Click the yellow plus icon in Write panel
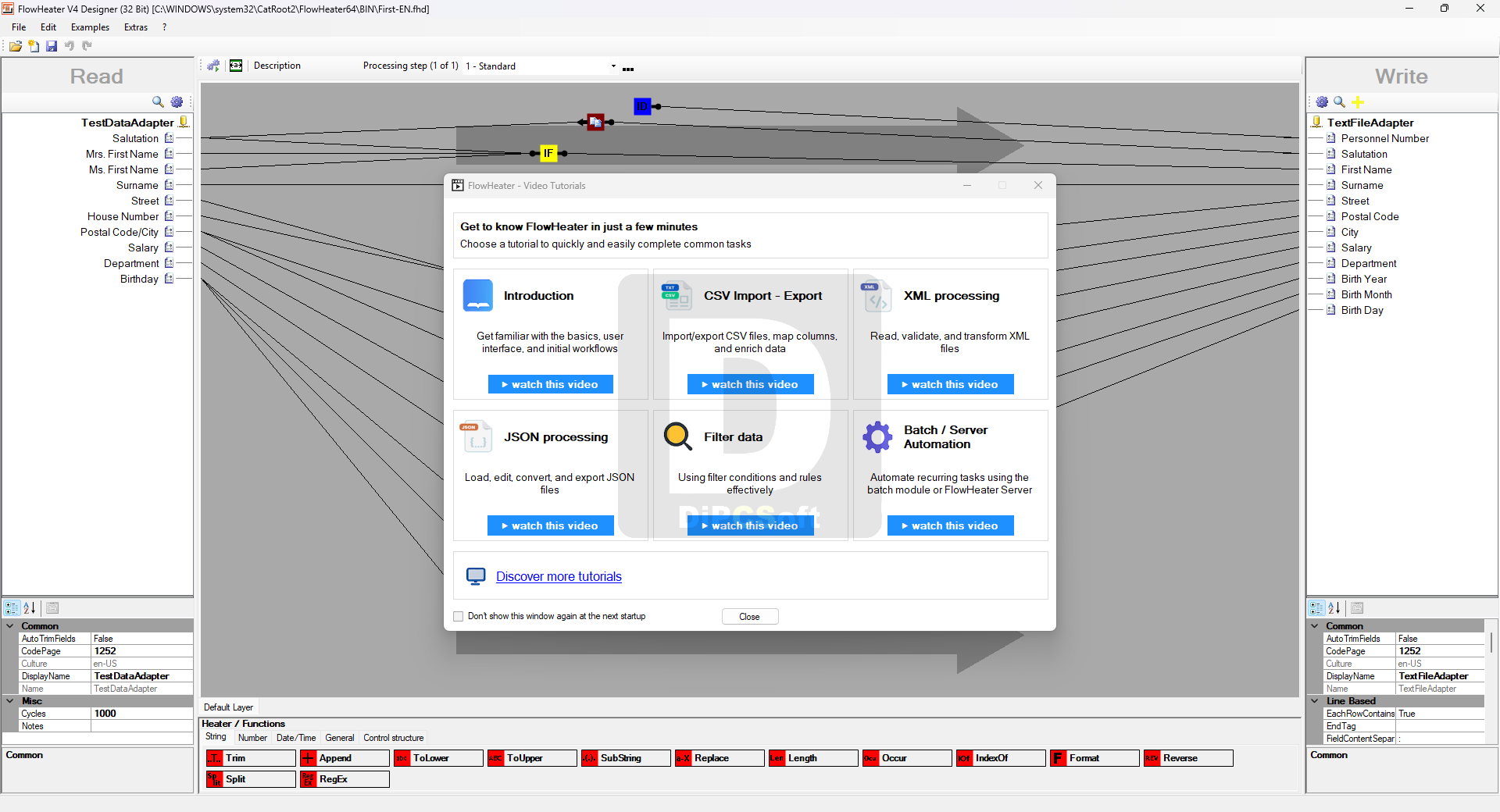Image resolution: width=1500 pixels, height=812 pixels. tap(1358, 102)
